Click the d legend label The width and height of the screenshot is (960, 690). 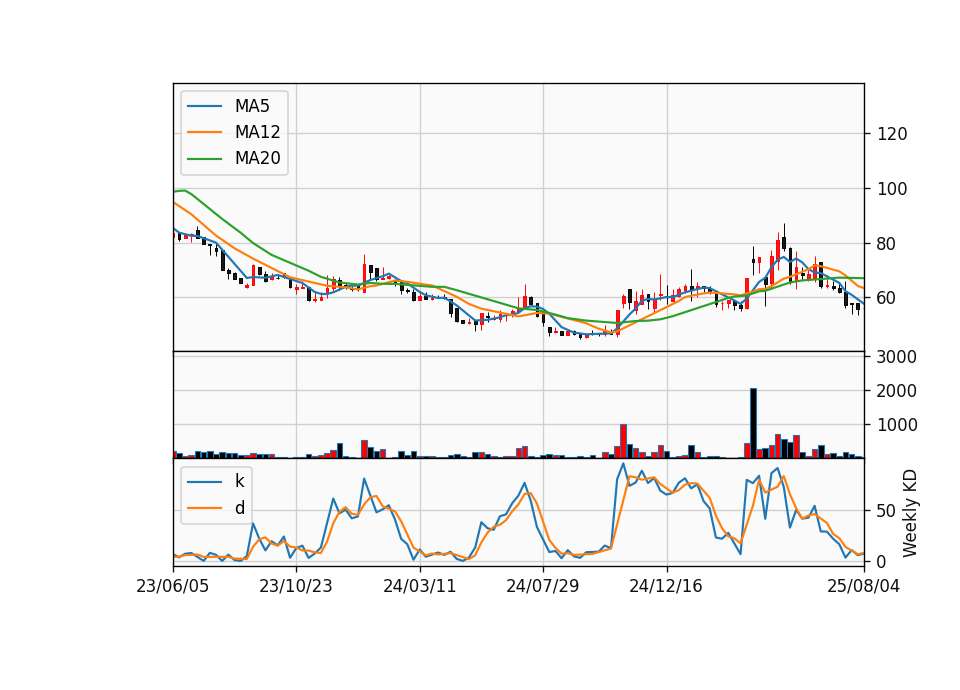coord(239,508)
